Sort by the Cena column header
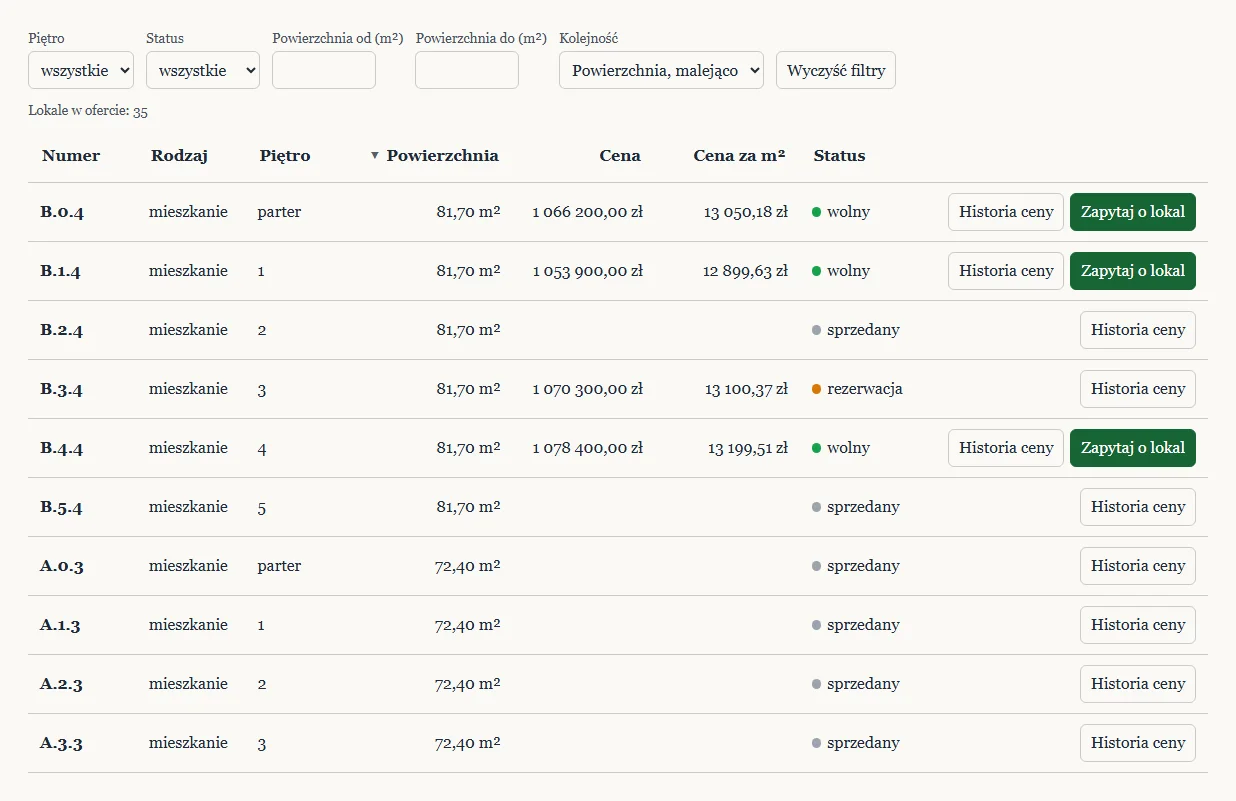The image size is (1236, 801). [620, 155]
